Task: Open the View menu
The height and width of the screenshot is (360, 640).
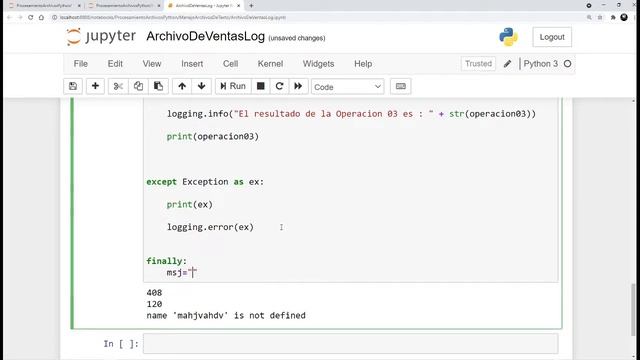Action: tap(152, 64)
